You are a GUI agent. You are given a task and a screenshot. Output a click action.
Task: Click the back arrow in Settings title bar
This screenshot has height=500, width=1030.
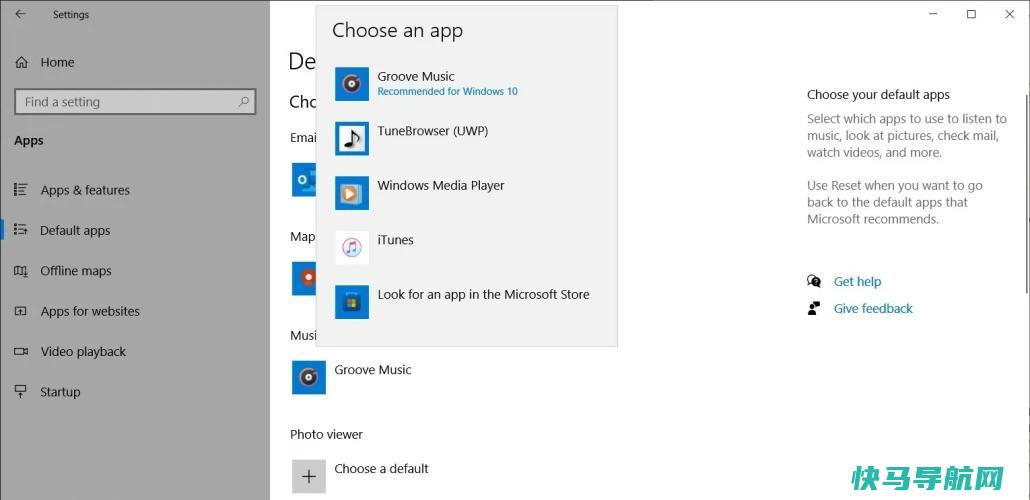pyautogui.click(x=20, y=14)
